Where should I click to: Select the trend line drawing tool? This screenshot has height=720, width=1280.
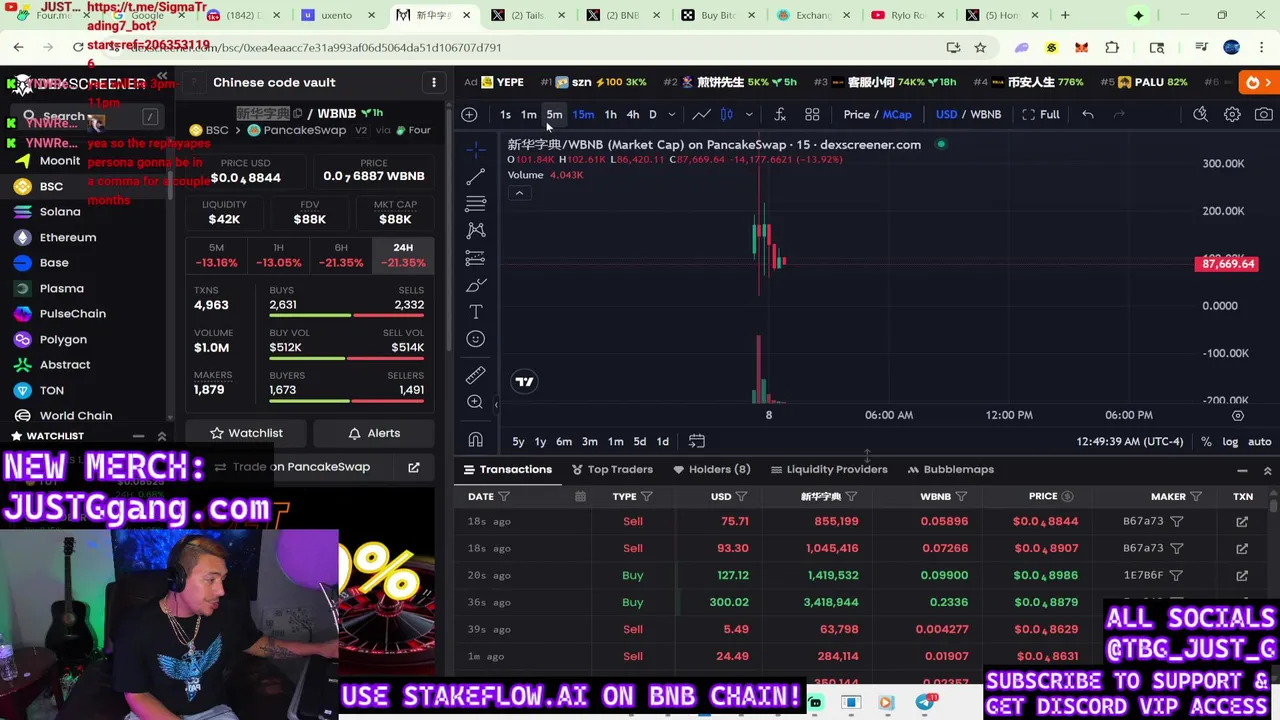tap(476, 177)
